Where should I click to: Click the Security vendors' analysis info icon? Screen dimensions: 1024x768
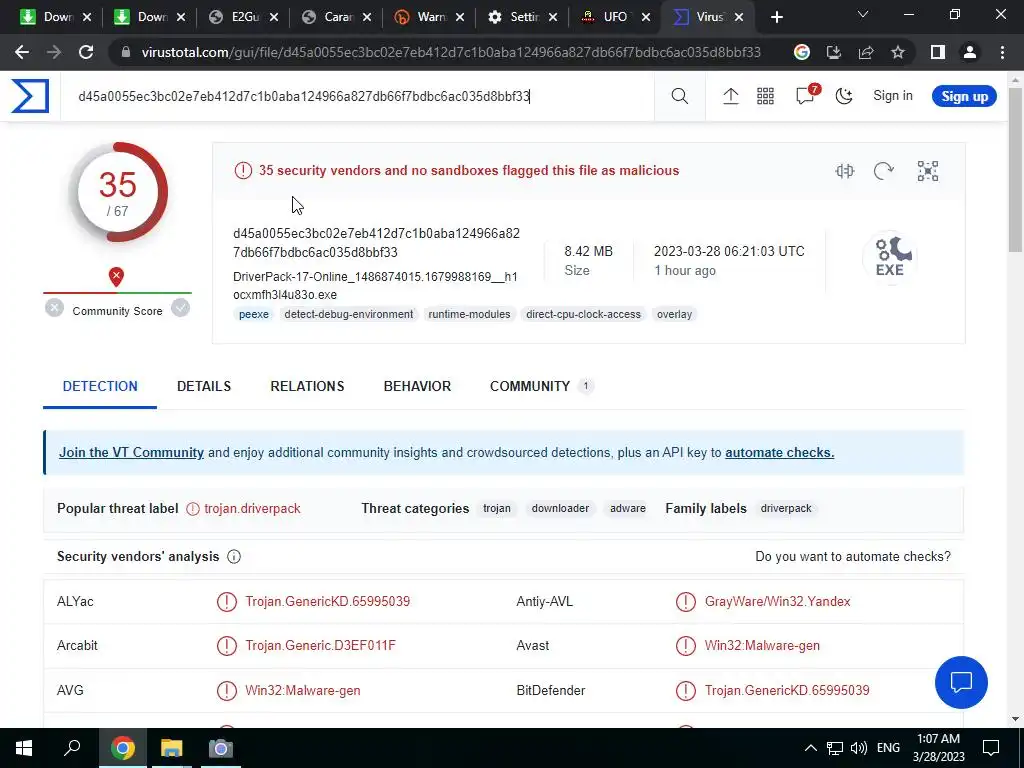[x=234, y=556]
